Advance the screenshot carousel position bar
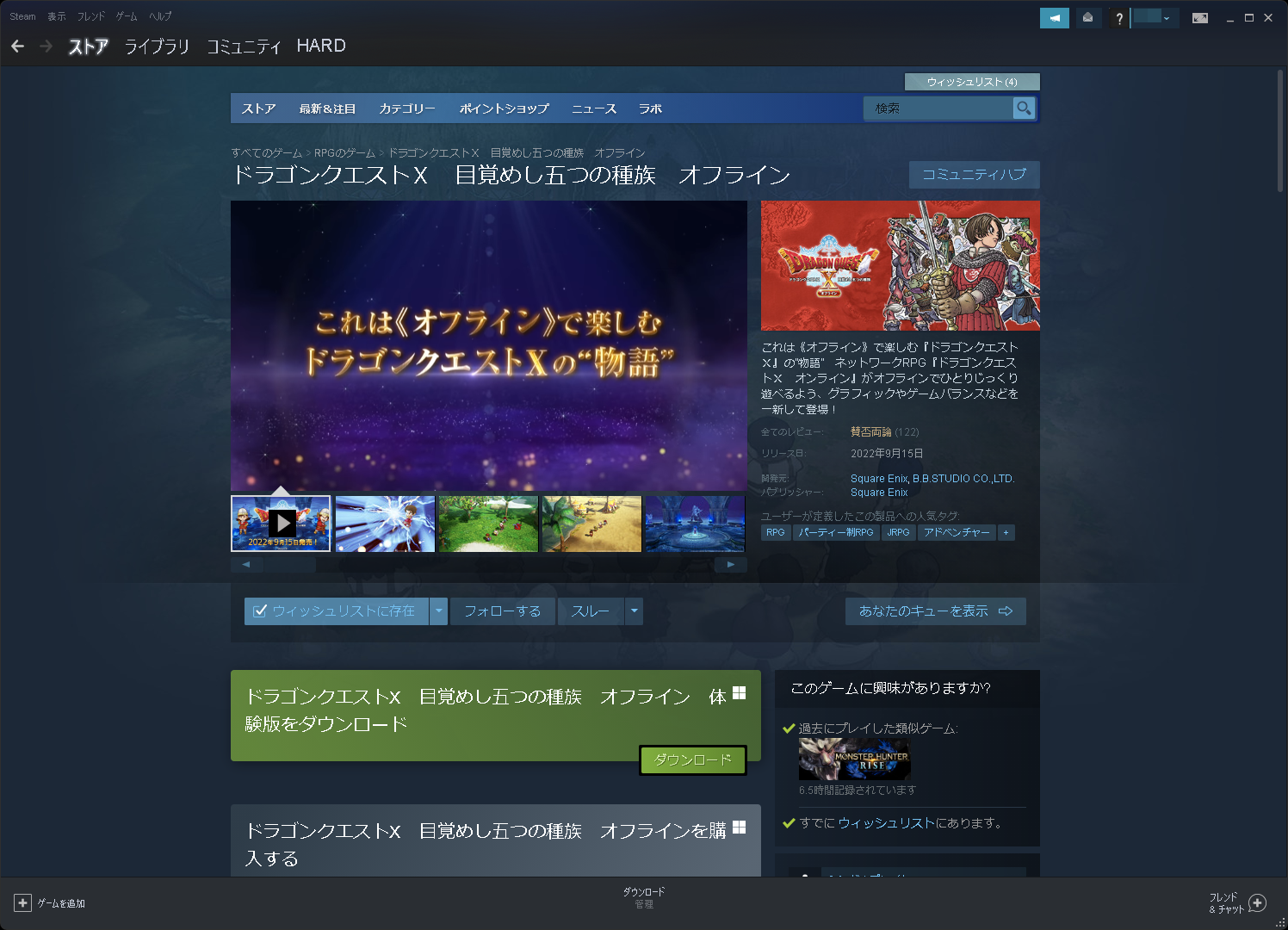Screen dimensions: 1288x930 pyautogui.click(x=291, y=564)
